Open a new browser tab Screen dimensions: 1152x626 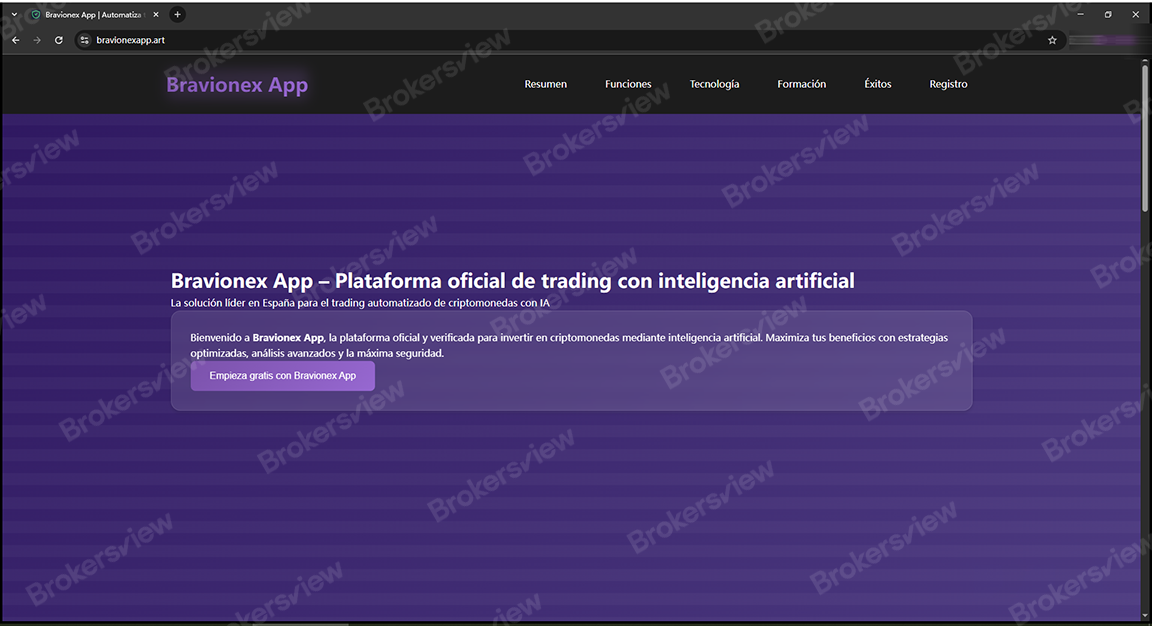coord(177,14)
